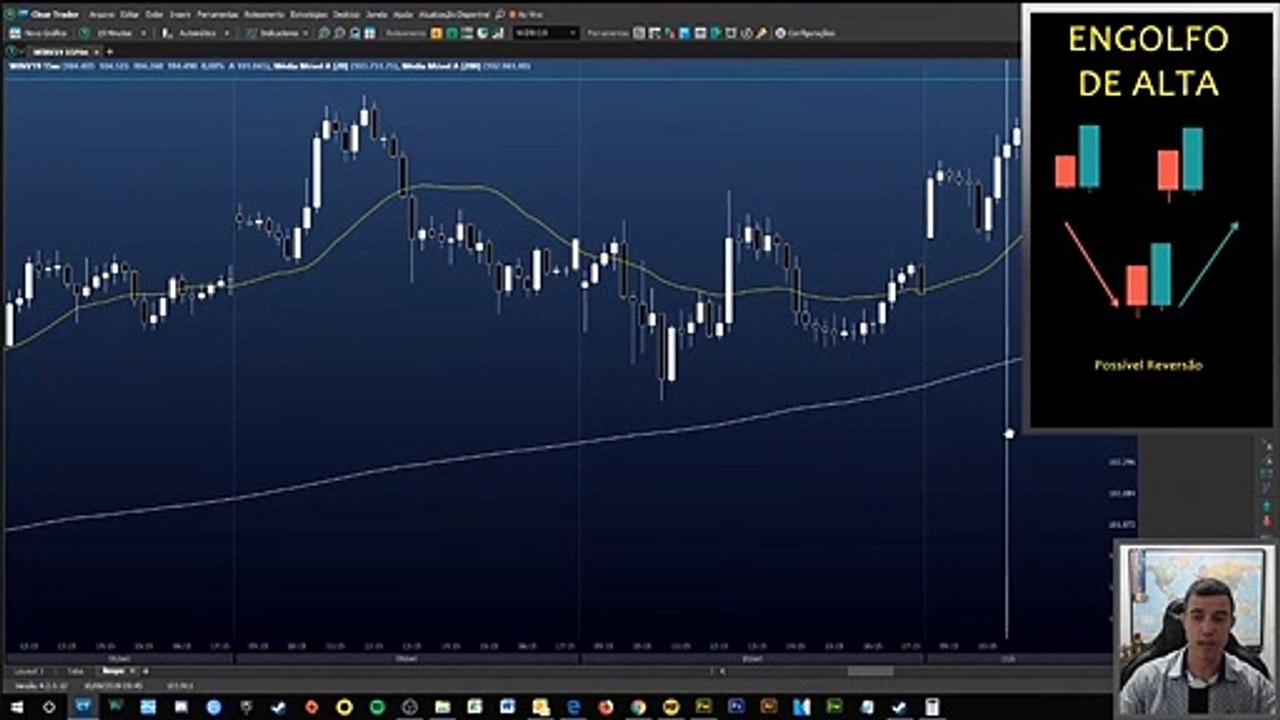Click the Cortana circle in taskbar
The height and width of the screenshot is (720, 1280).
pyautogui.click(x=49, y=706)
